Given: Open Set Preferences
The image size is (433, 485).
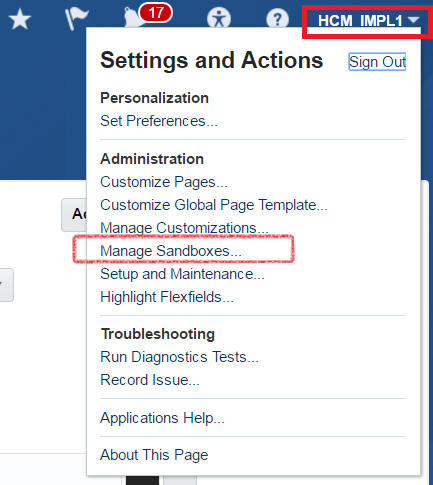Looking at the screenshot, I should coord(159,121).
